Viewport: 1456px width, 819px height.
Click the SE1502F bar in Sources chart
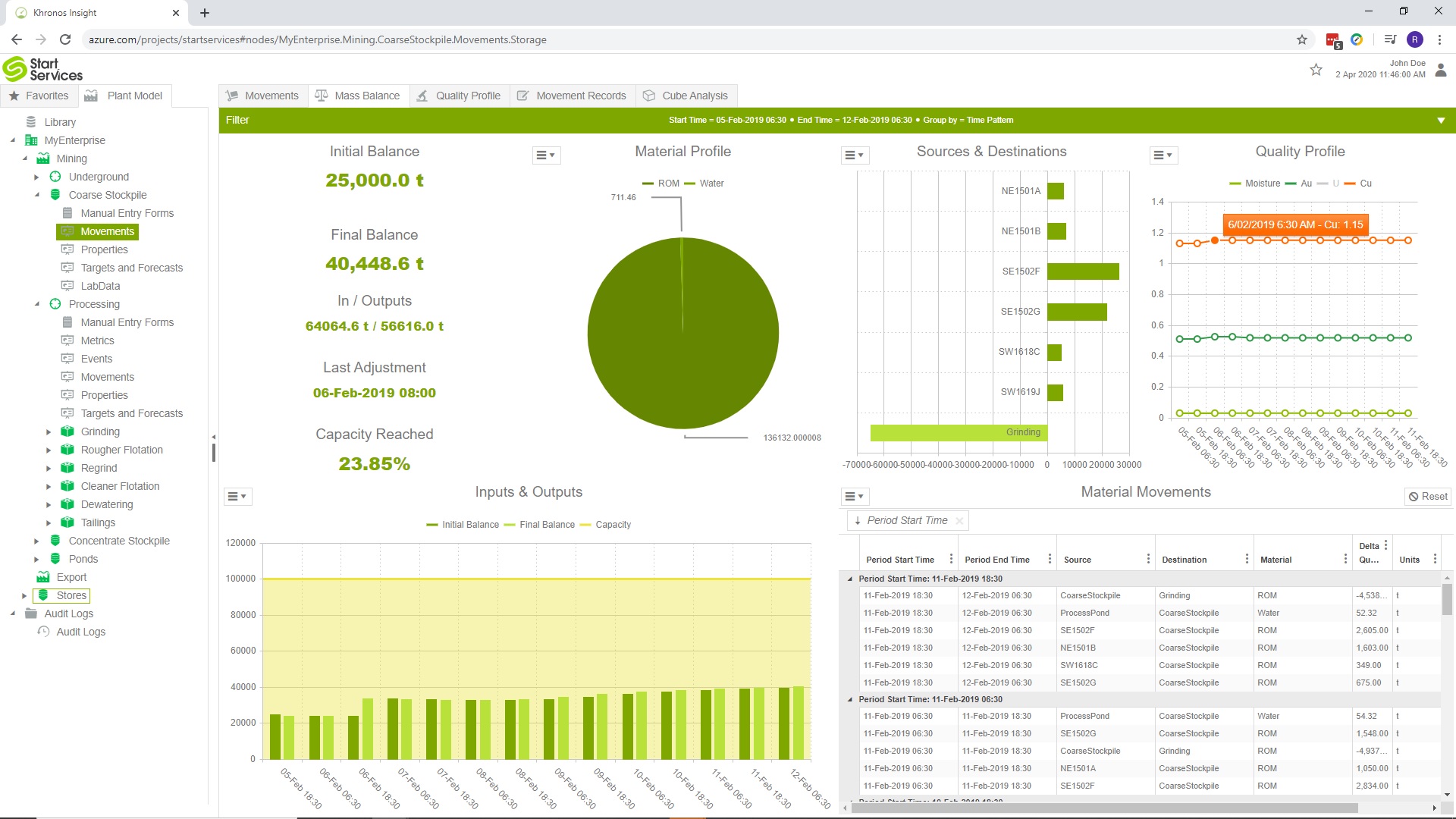coord(1083,271)
